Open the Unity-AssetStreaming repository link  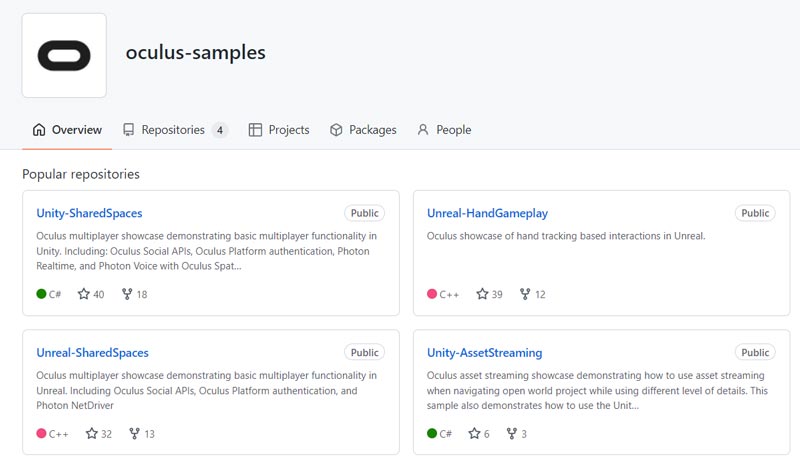(x=485, y=352)
